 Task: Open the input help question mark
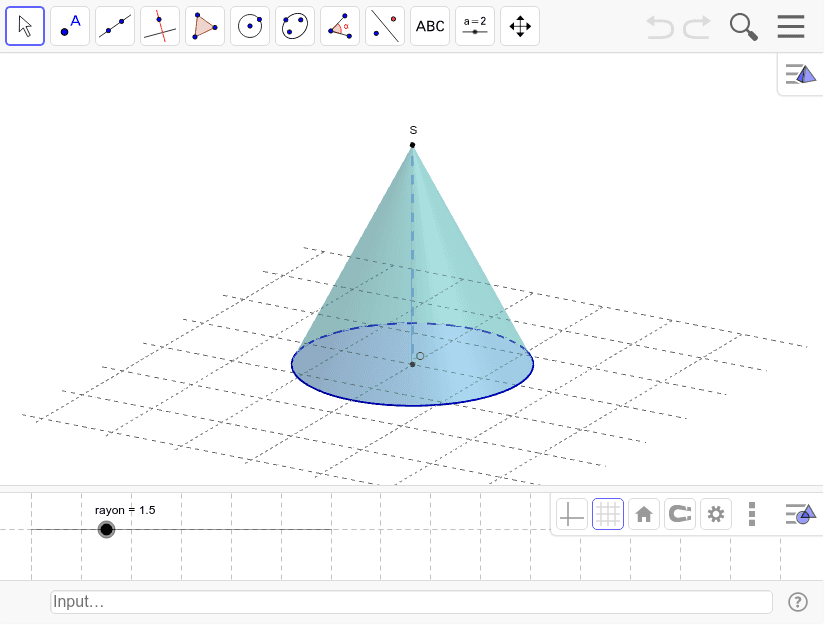click(798, 602)
